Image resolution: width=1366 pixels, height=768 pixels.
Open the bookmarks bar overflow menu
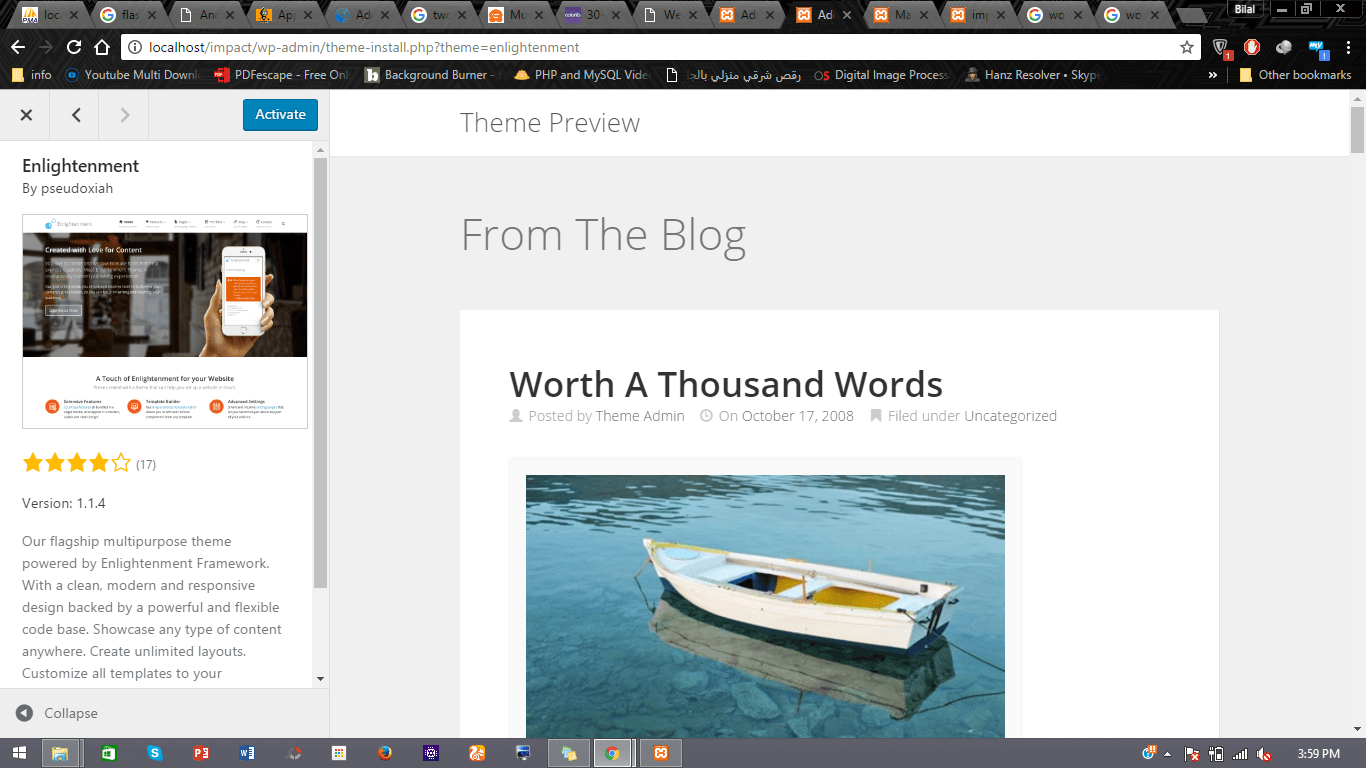pos(1213,74)
